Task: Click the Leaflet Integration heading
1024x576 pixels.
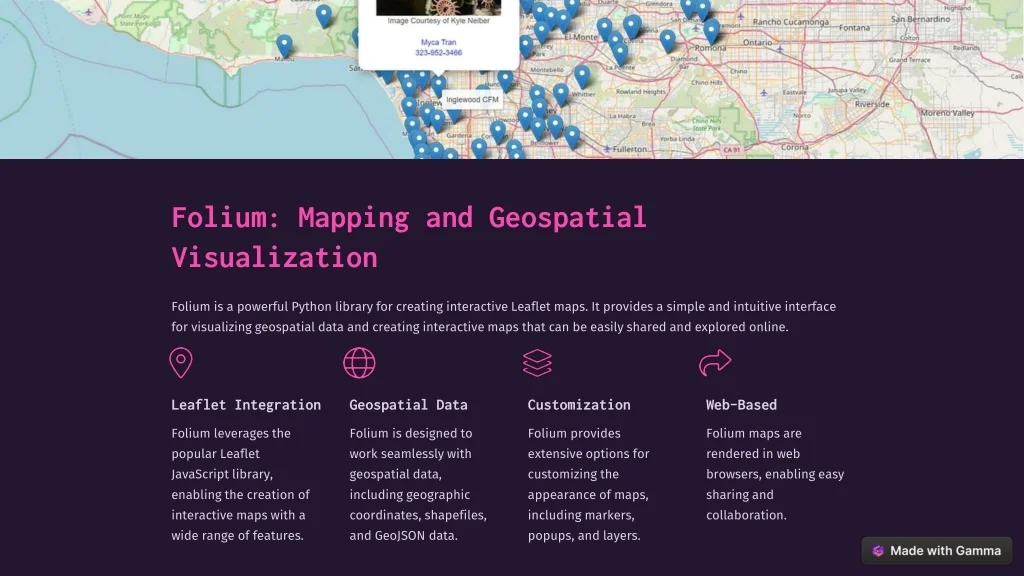Action: (x=246, y=405)
